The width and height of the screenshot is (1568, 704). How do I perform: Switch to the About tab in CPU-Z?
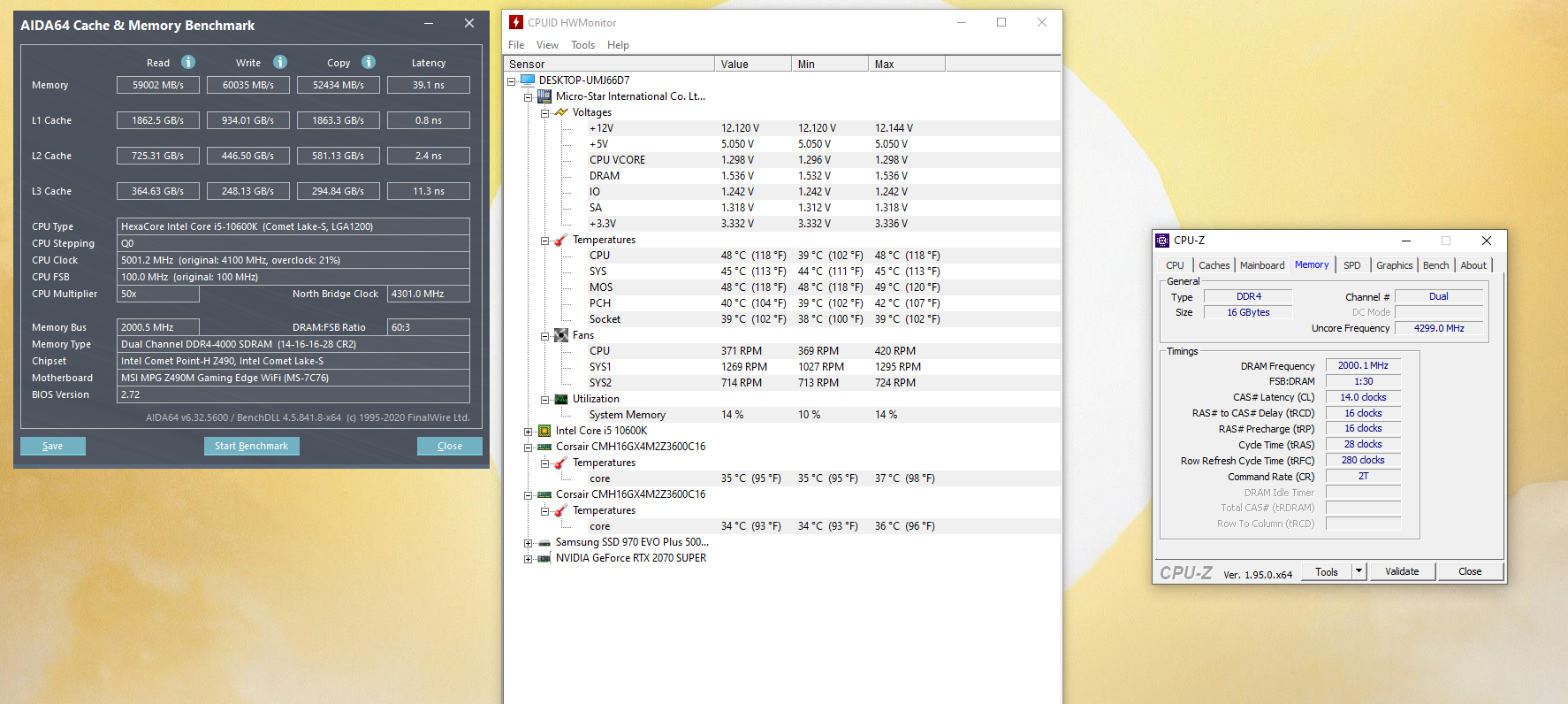click(x=1473, y=265)
